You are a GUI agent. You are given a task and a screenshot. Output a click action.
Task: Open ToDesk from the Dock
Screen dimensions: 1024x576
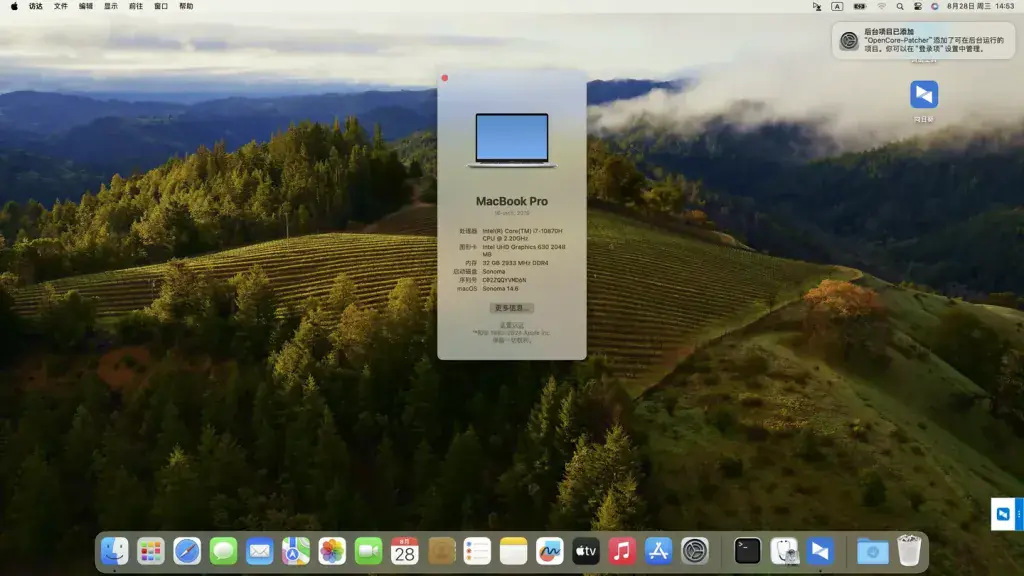point(820,551)
